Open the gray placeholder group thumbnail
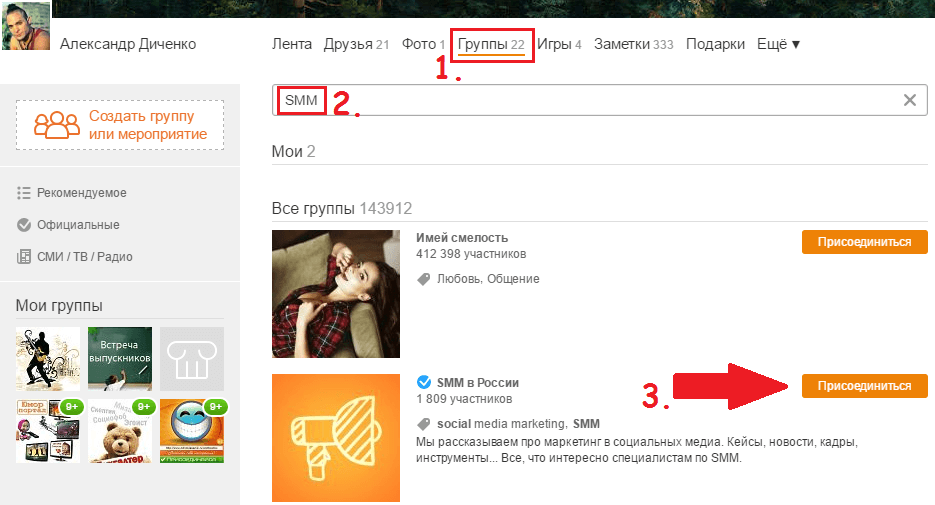 coord(192,359)
